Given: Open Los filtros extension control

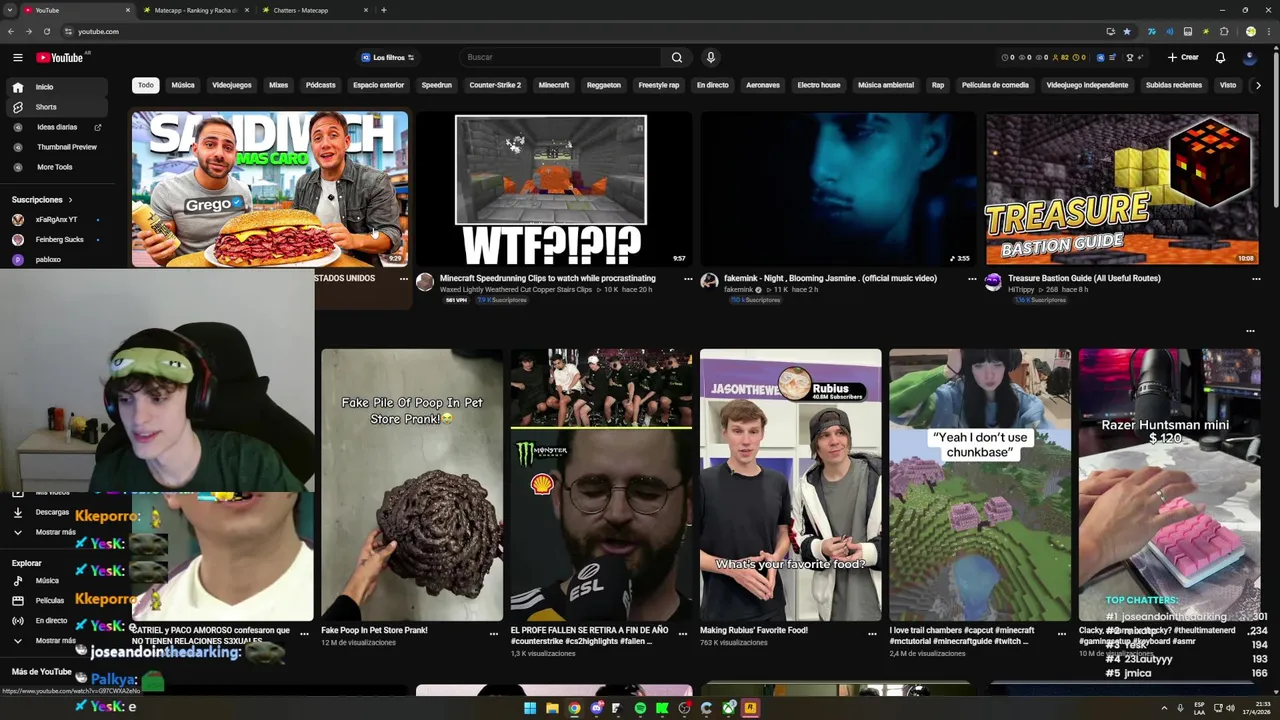Looking at the screenshot, I should point(387,57).
